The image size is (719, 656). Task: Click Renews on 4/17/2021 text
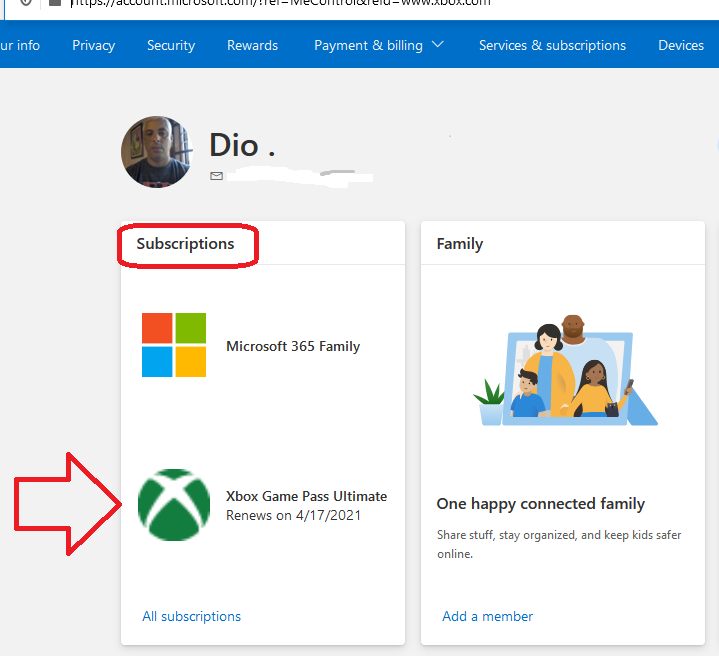click(293, 516)
